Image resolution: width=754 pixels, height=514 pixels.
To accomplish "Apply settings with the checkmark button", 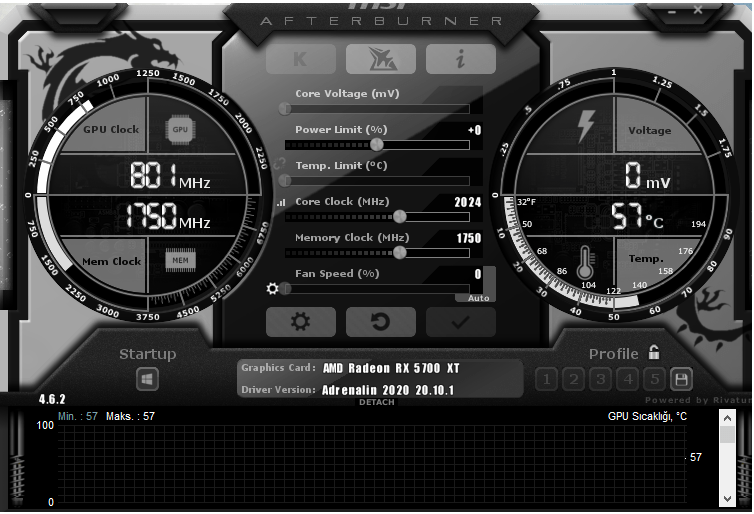I will 461,322.
